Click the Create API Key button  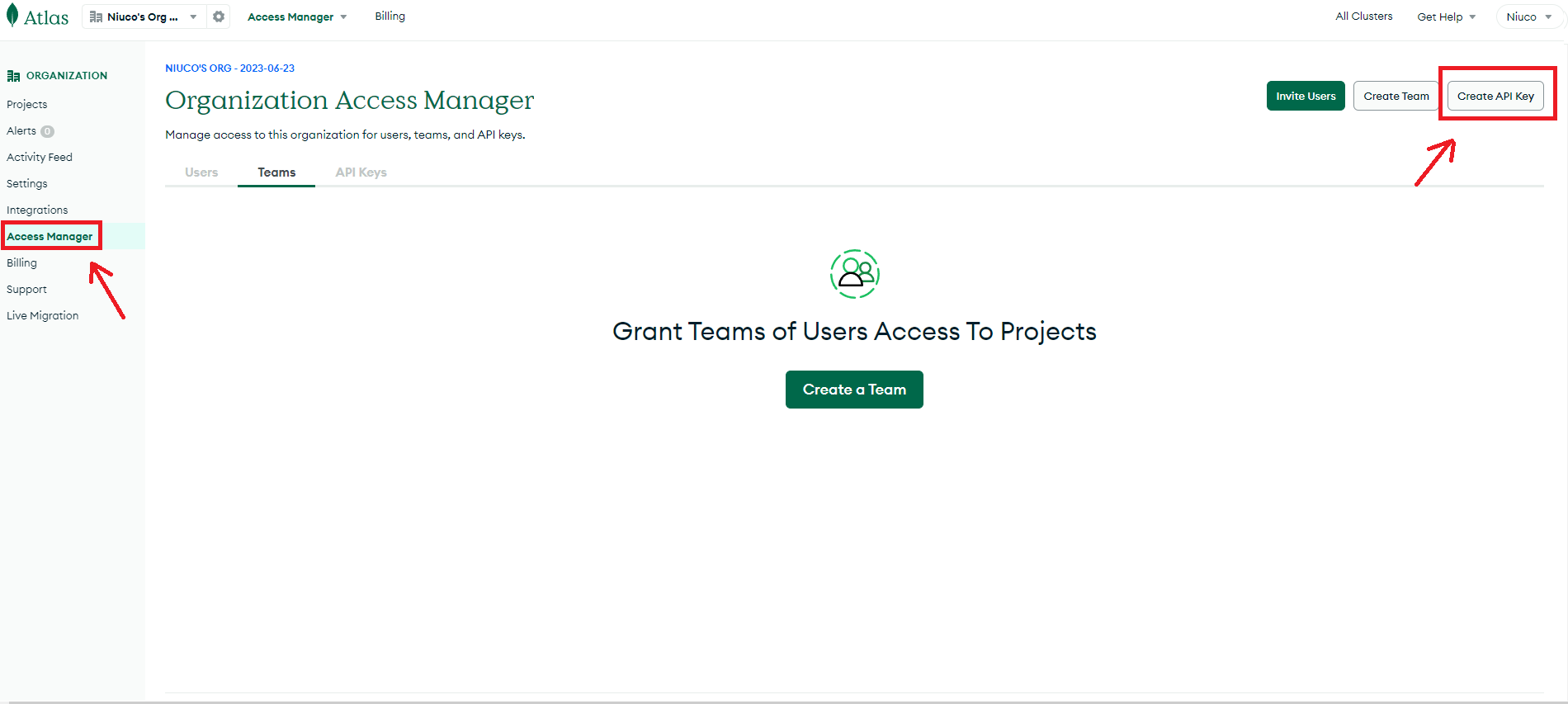pos(1495,96)
